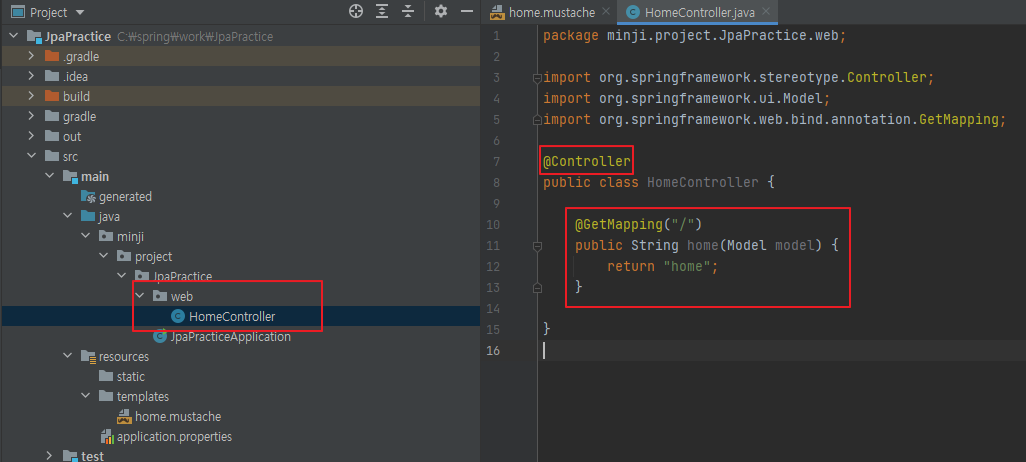Click the "home" return string on line 12
Screen dimensions: 1026x462
click(686, 266)
